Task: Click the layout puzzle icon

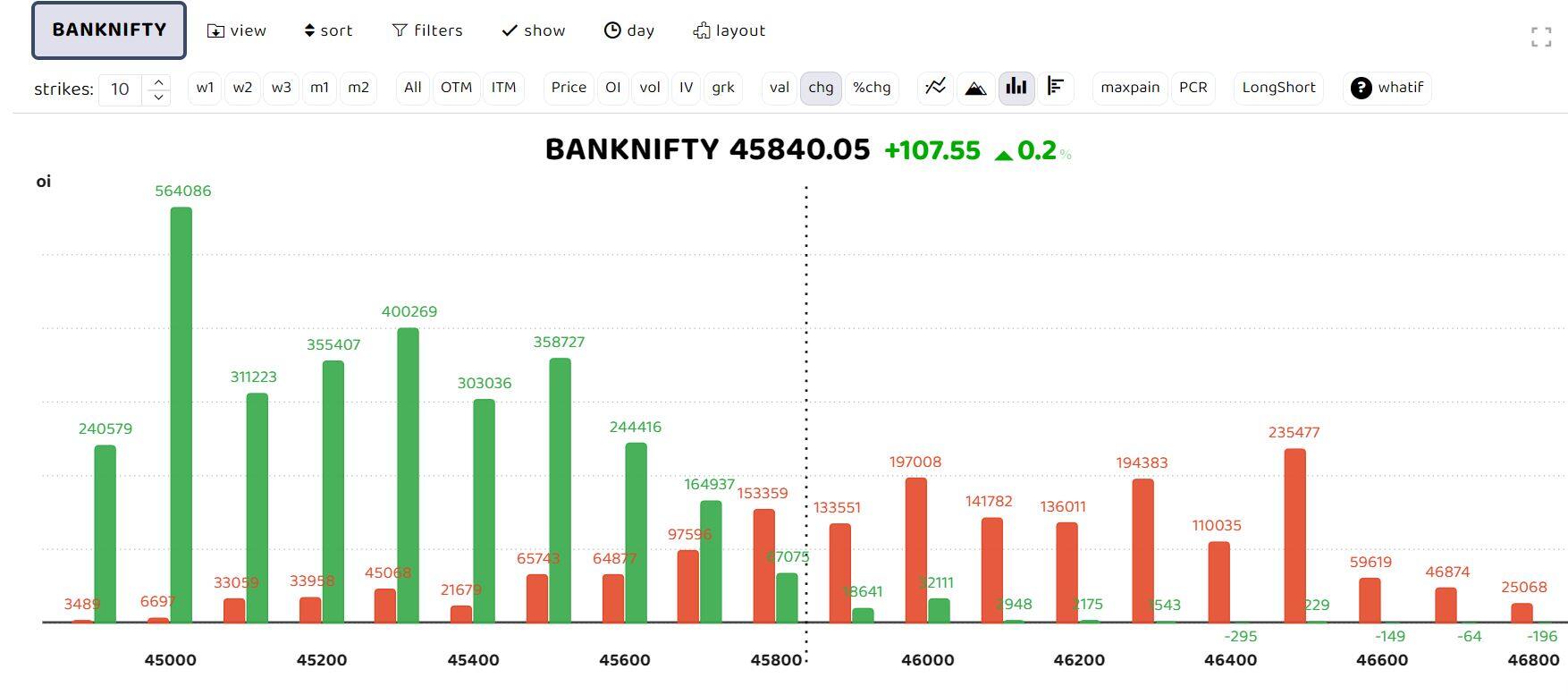Action: pos(702,31)
